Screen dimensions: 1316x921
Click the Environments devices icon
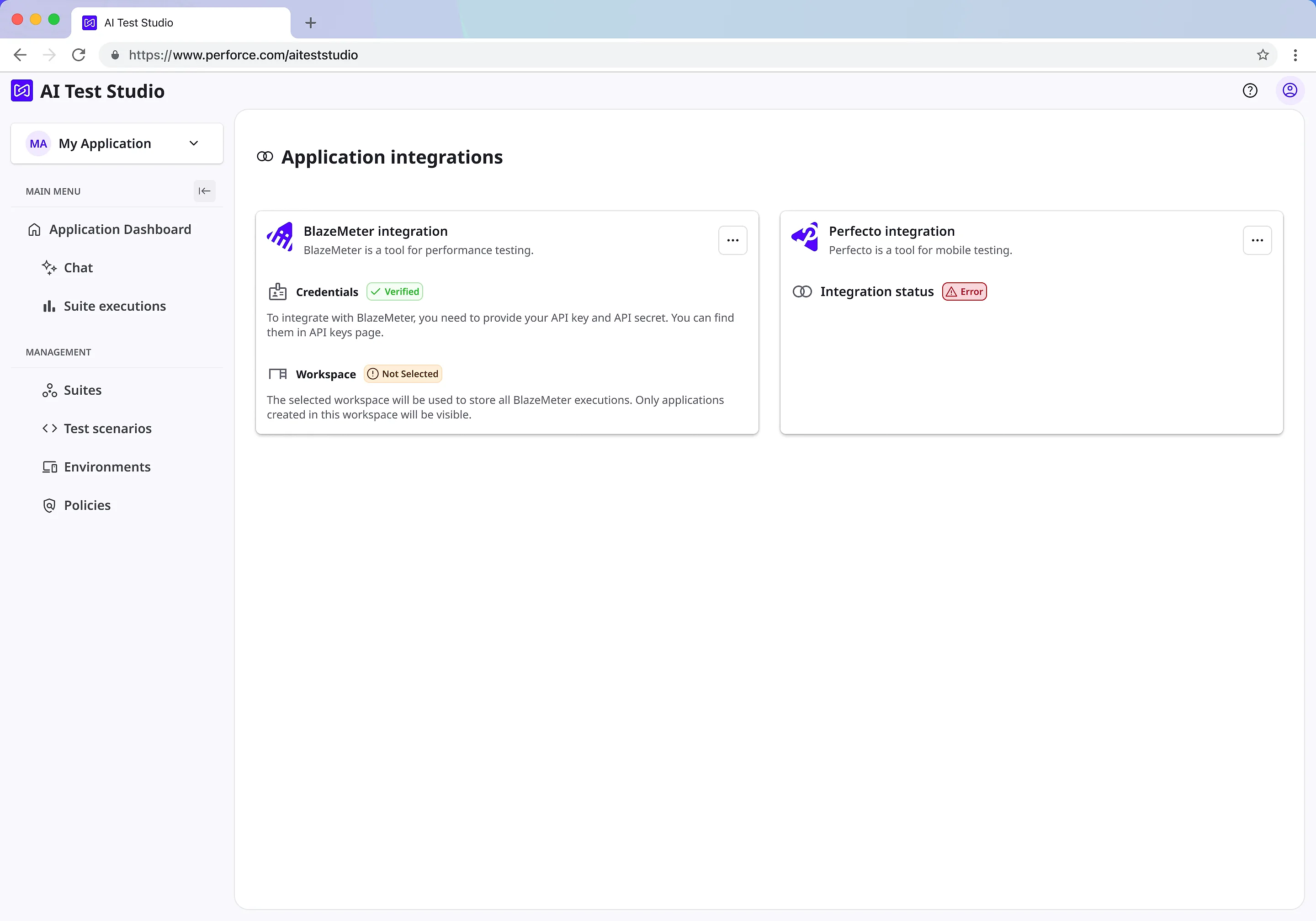49,467
